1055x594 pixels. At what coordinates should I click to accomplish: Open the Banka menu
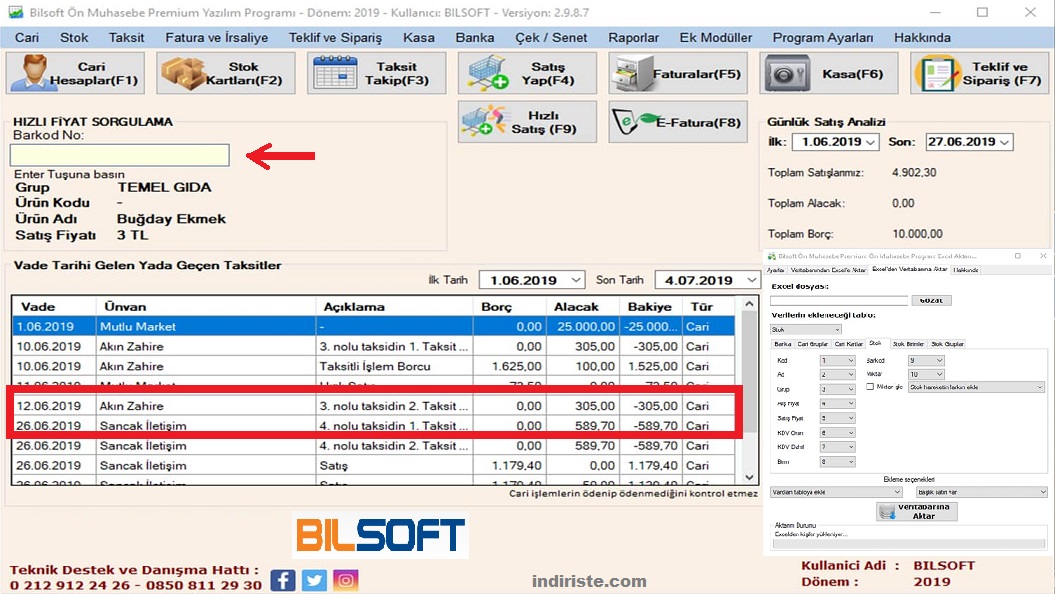(475, 38)
